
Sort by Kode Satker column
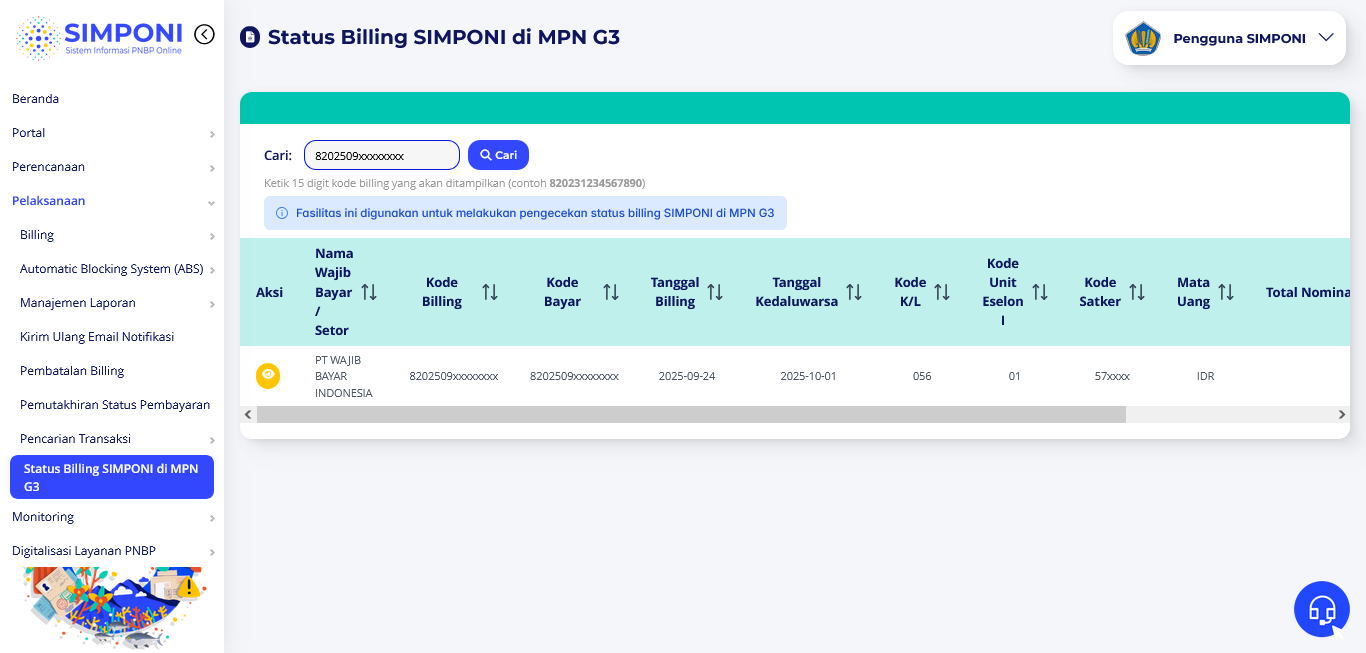pos(1137,292)
